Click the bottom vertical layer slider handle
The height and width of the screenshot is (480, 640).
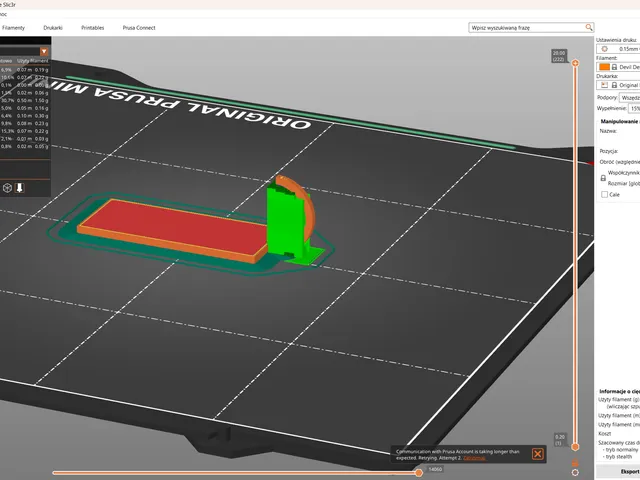point(575,447)
